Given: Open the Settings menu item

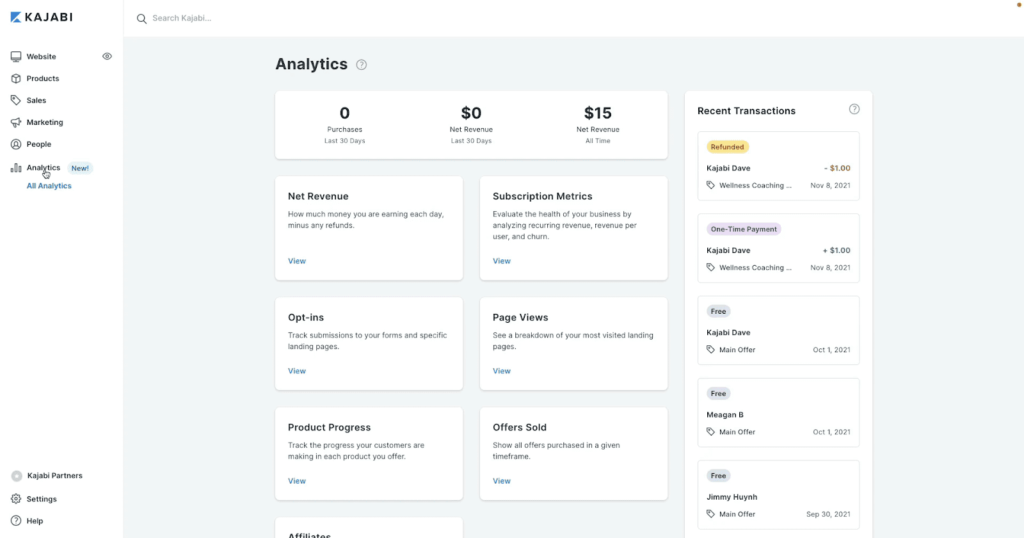Looking at the screenshot, I should (42, 499).
